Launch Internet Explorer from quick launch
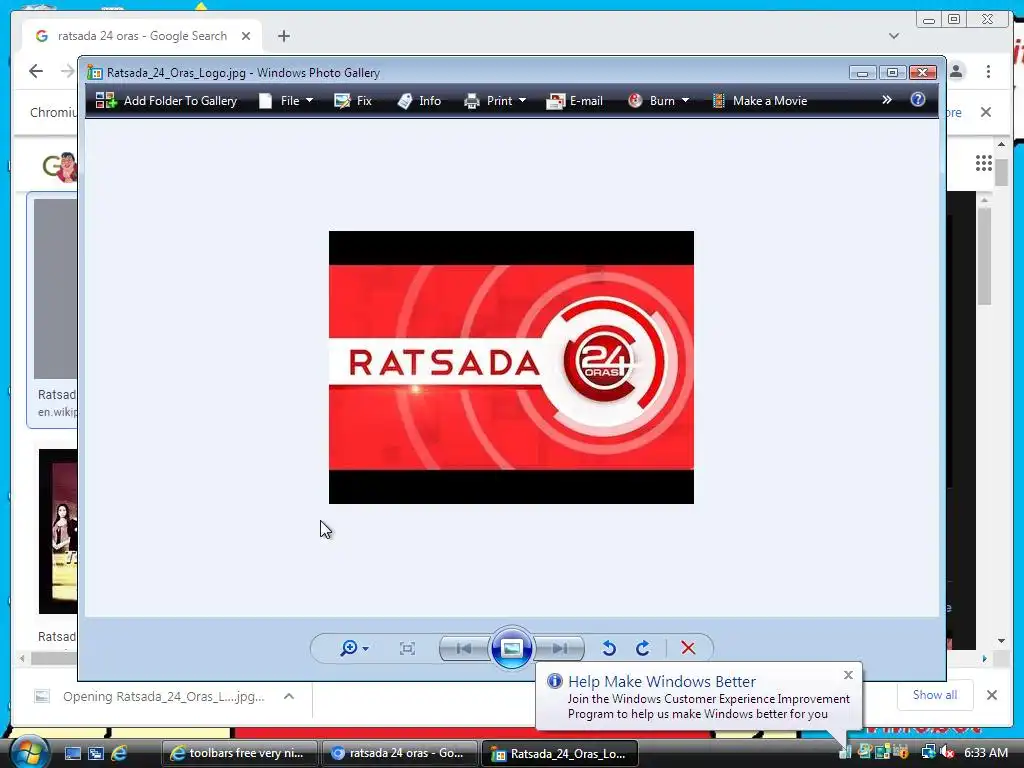This screenshot has height=768, width=1024. click(120, 754)
